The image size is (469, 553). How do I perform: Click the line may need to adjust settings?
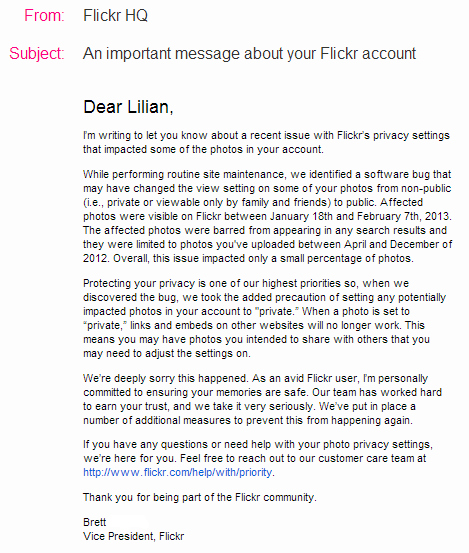(167, 353)
